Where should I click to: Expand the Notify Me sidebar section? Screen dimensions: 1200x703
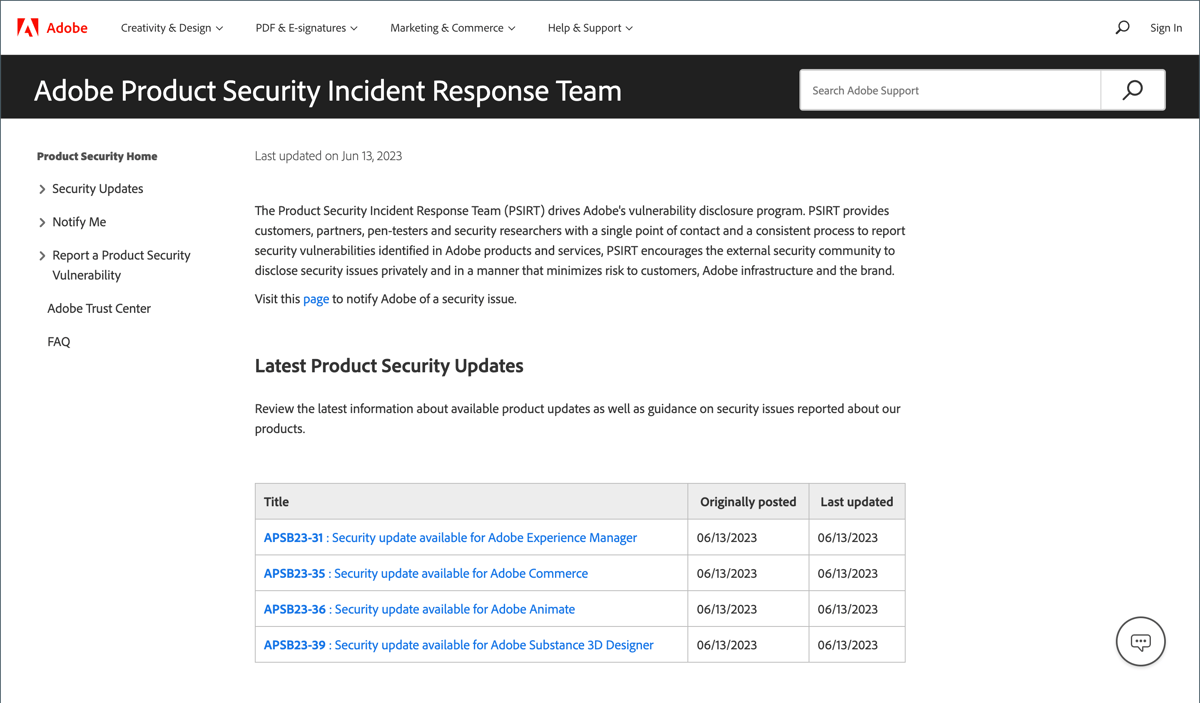pyautogui.click(x=42, y=222)
